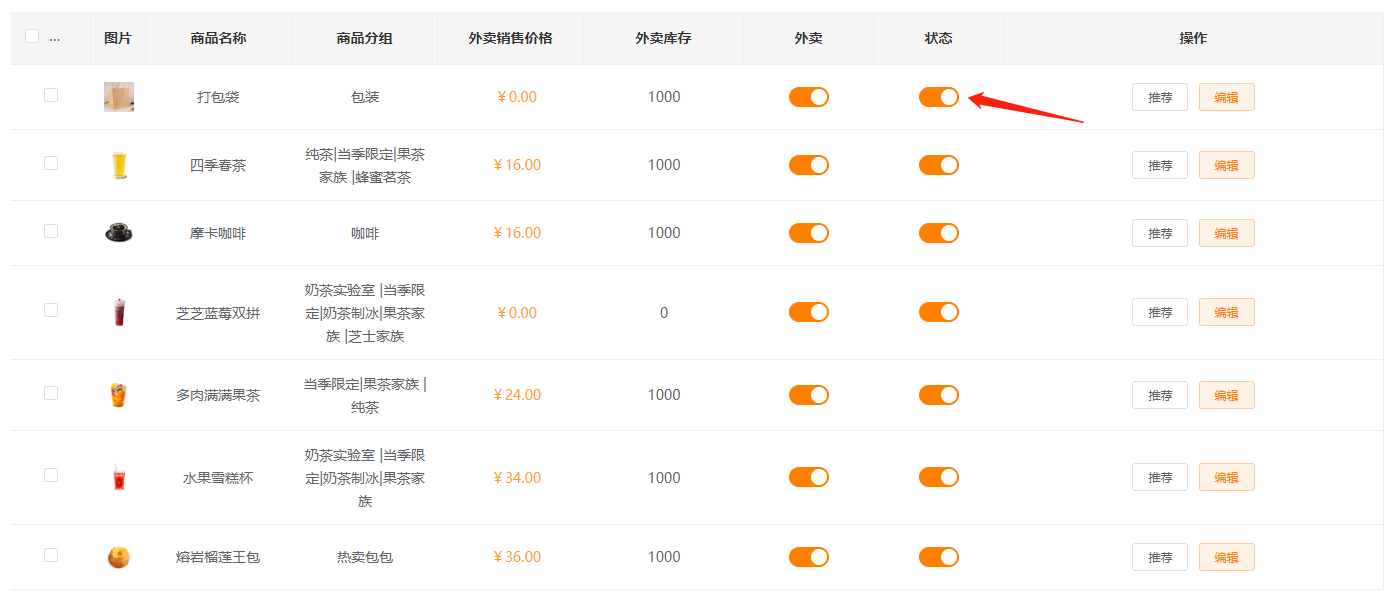Click the 摩卡咖啡 coffee cup image

(119, 233)
